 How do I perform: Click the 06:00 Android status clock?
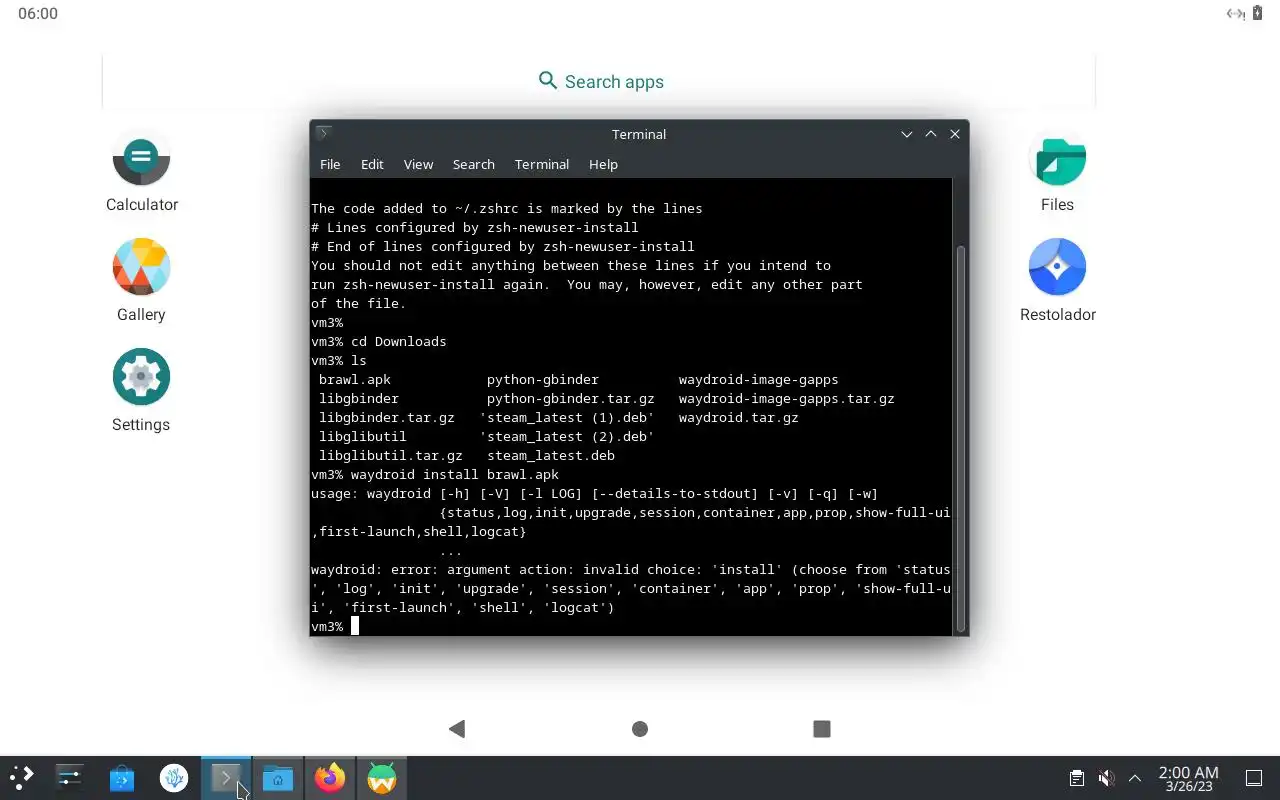(x=38, y=14)
